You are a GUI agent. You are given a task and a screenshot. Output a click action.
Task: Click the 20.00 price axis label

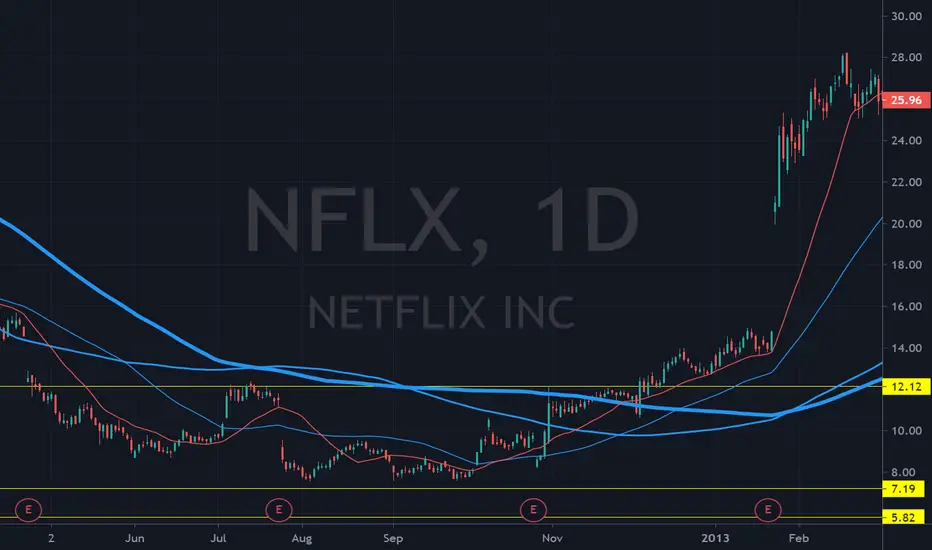[x=906, y=224]
